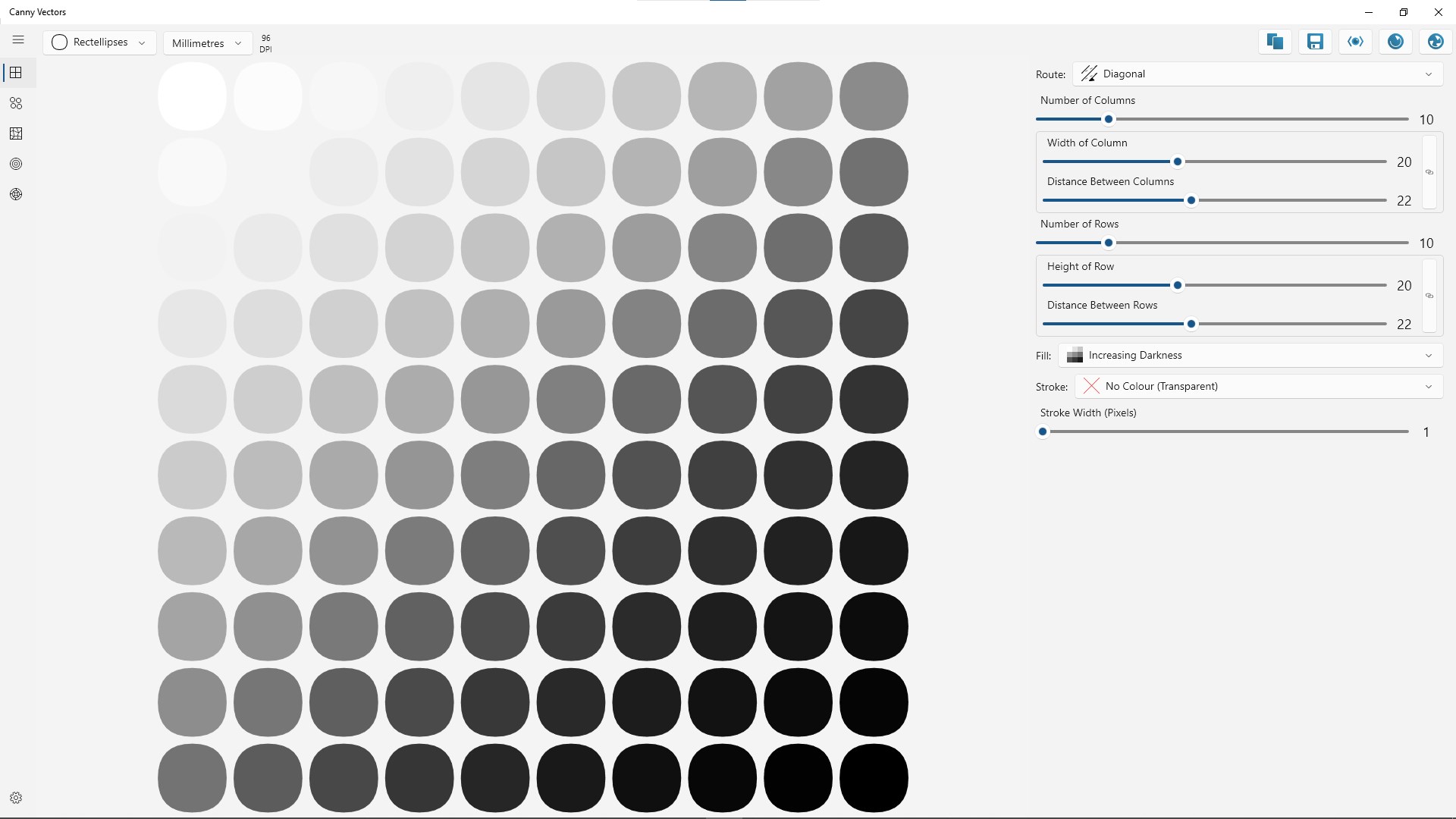Adjust the Number of Columns slider
Image resolution: width=1456 pixels, height=819 pixels.
[1222, 119]
